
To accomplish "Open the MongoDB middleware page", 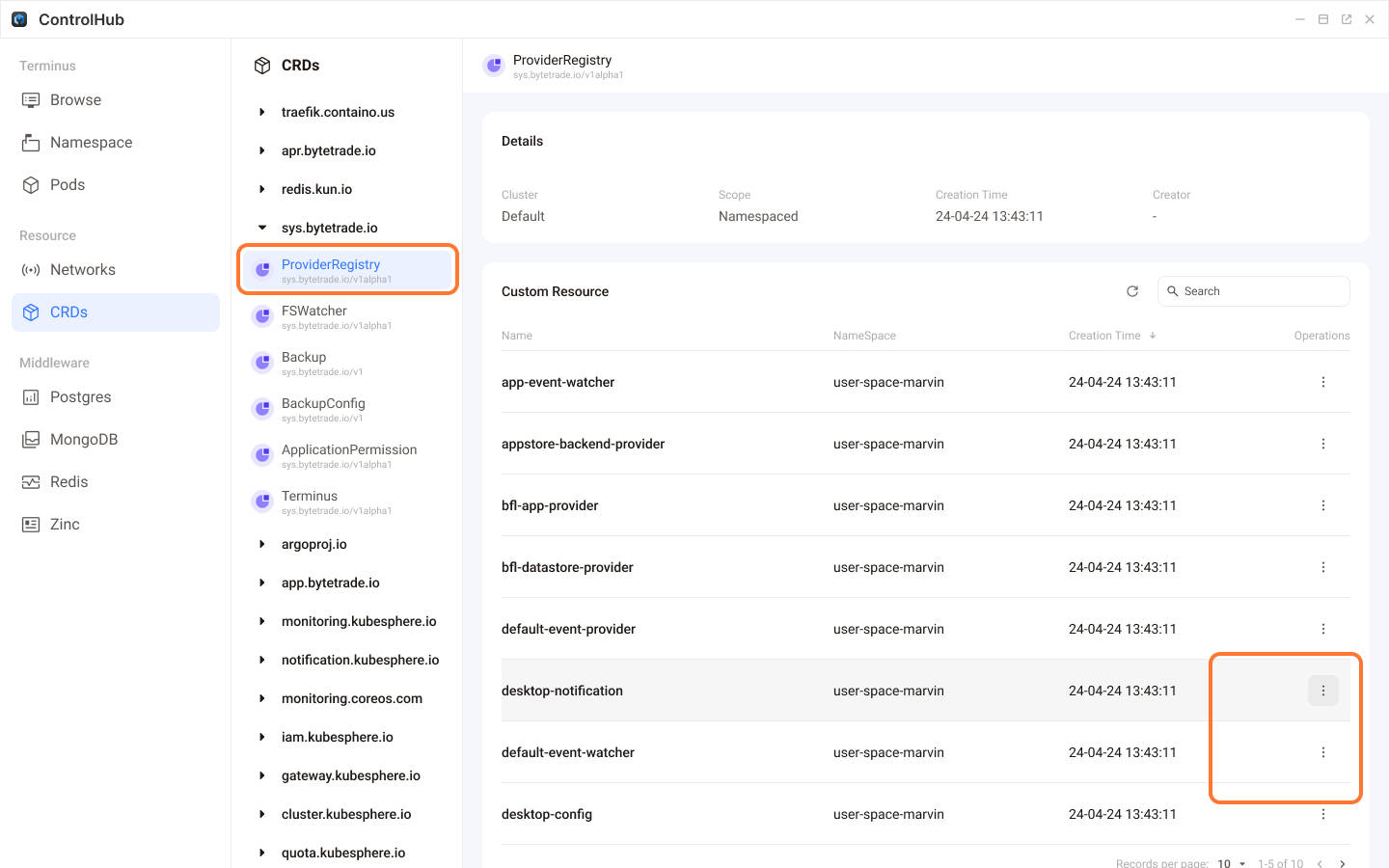I will [x=83, y=440].
